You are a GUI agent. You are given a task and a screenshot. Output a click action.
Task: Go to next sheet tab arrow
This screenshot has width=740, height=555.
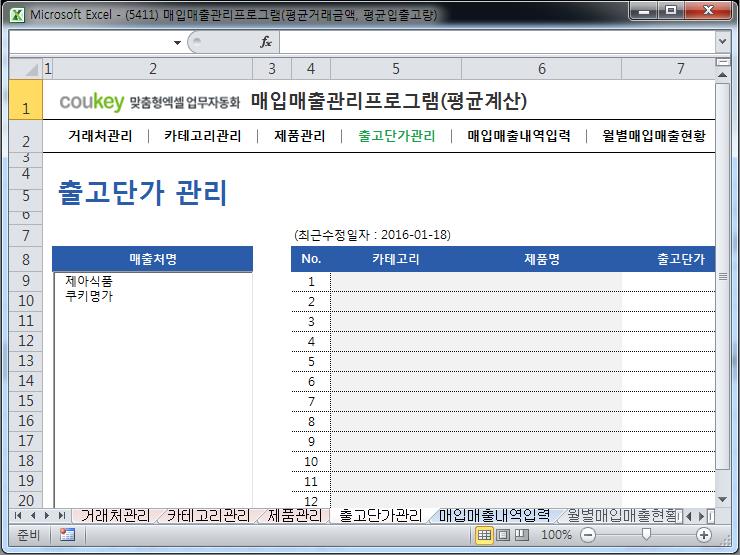click(x=47, y=515)
